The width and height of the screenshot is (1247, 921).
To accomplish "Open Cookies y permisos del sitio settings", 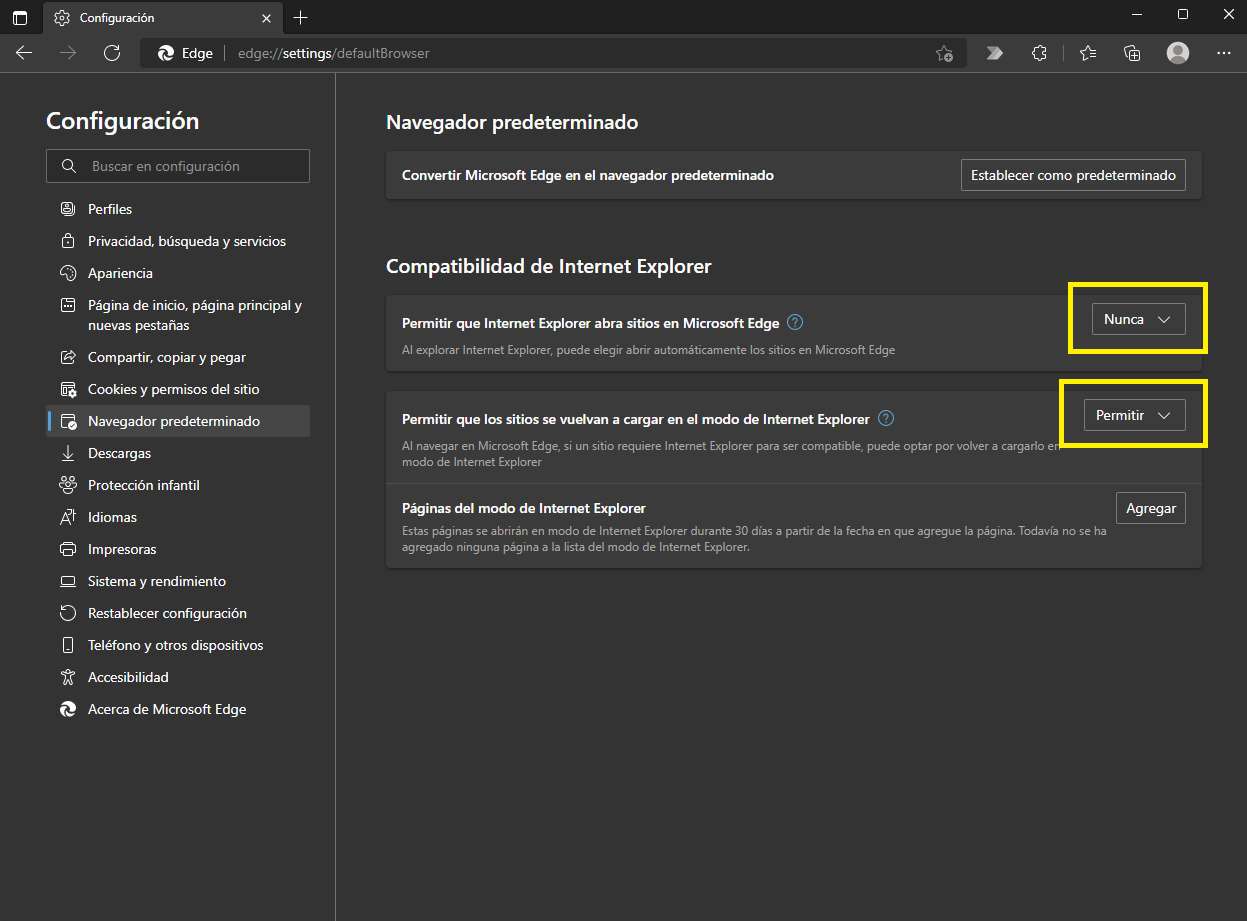I will pyautogui.click(x=178, y=389).
